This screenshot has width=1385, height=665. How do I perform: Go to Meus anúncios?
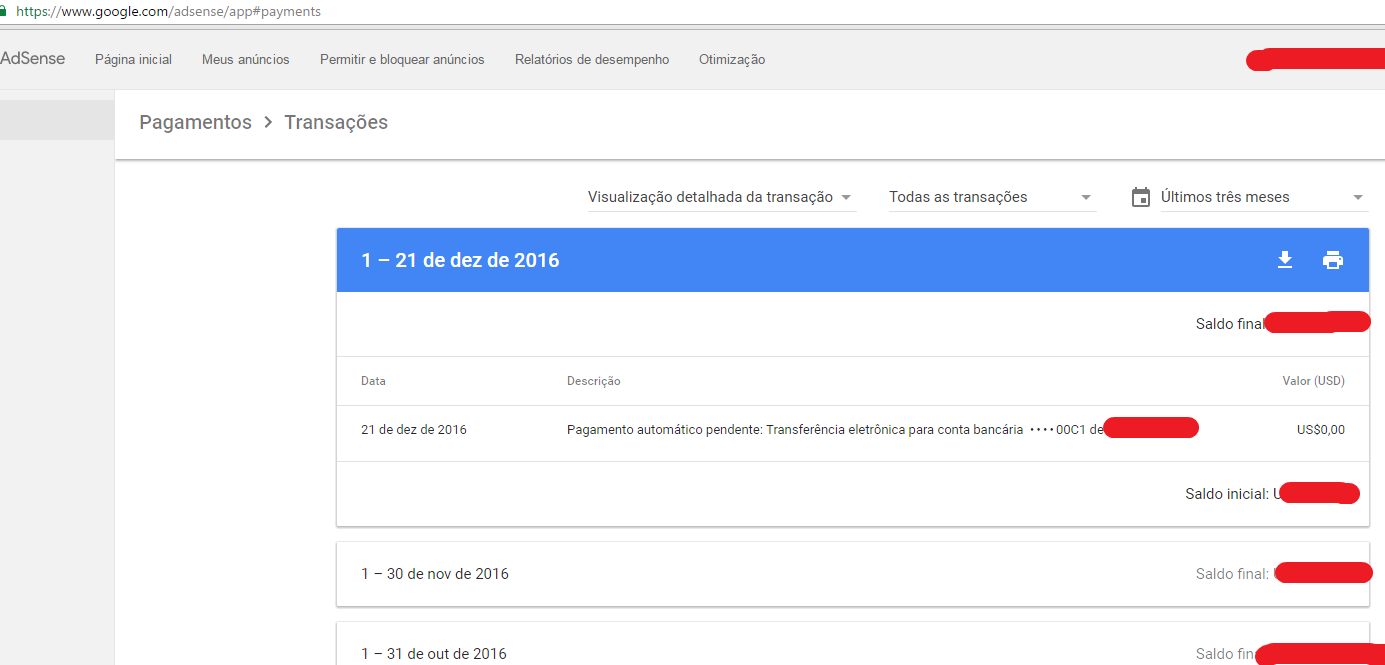(x=245, y=60)
